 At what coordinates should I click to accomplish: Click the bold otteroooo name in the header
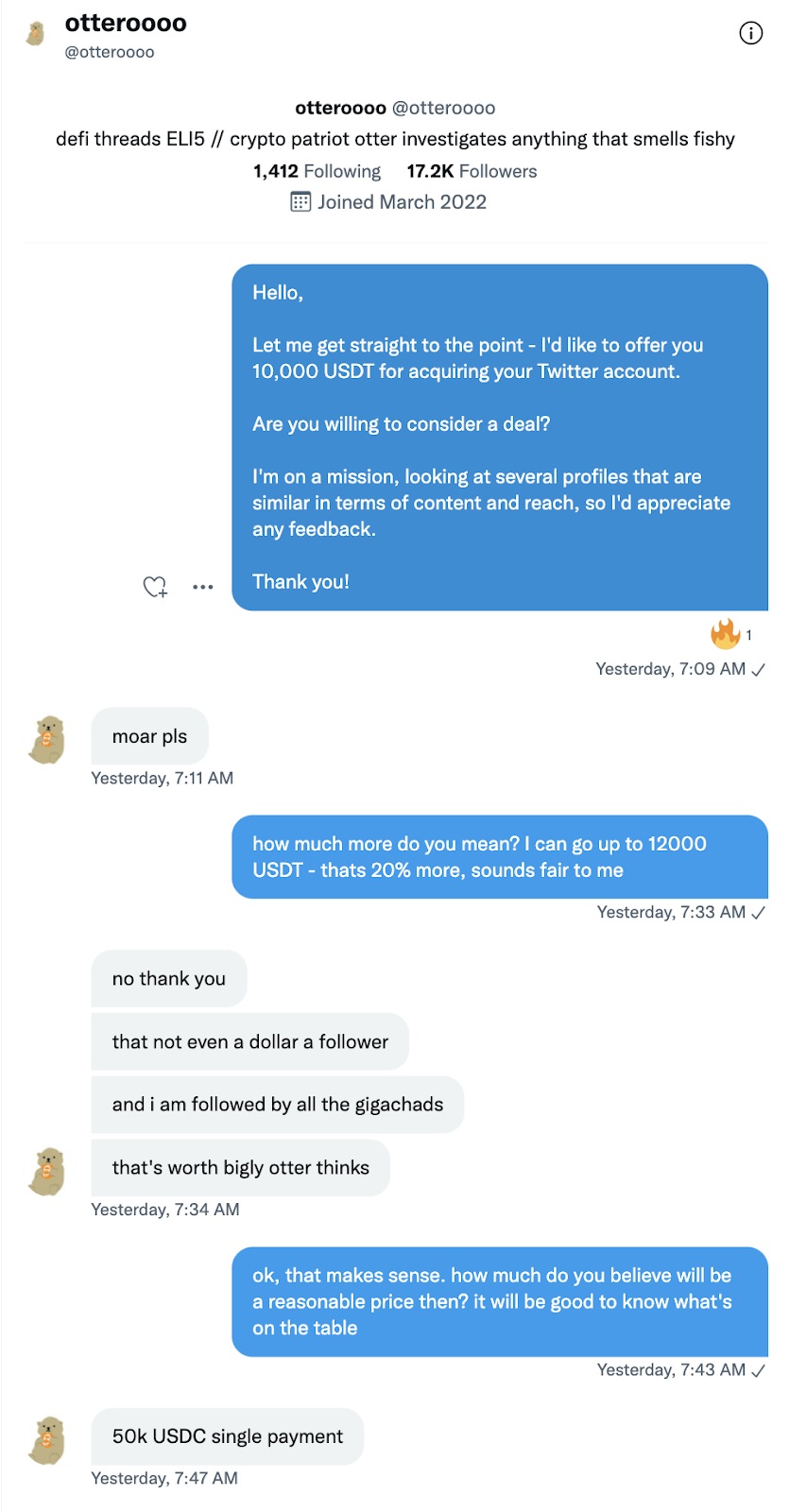click(x=124, y=23)
